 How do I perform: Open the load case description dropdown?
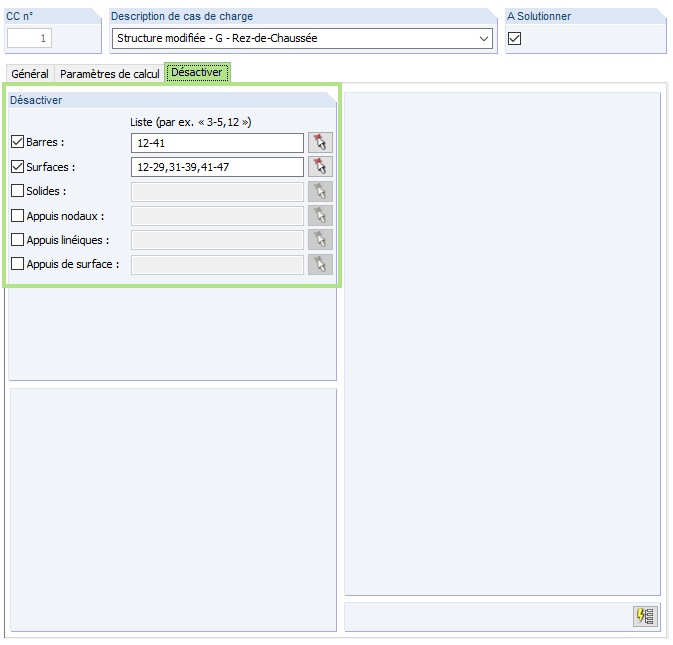point(484,39)
